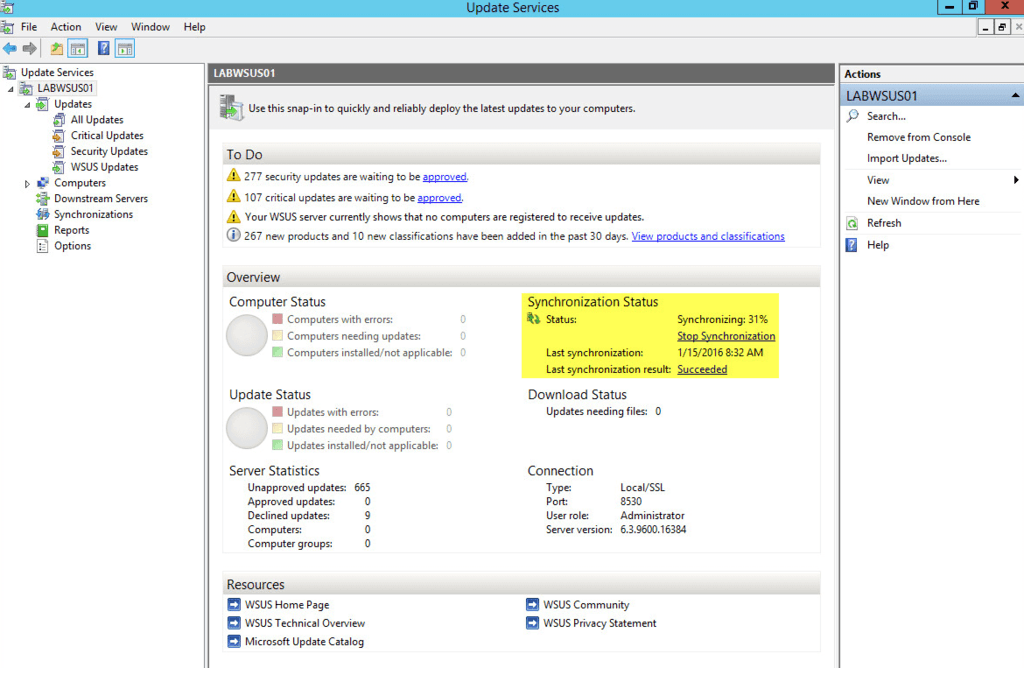The height and width of the screenshot is (673, 1024).
Task: Click the back navigation arrow
Action: click(x=10, y=47)
